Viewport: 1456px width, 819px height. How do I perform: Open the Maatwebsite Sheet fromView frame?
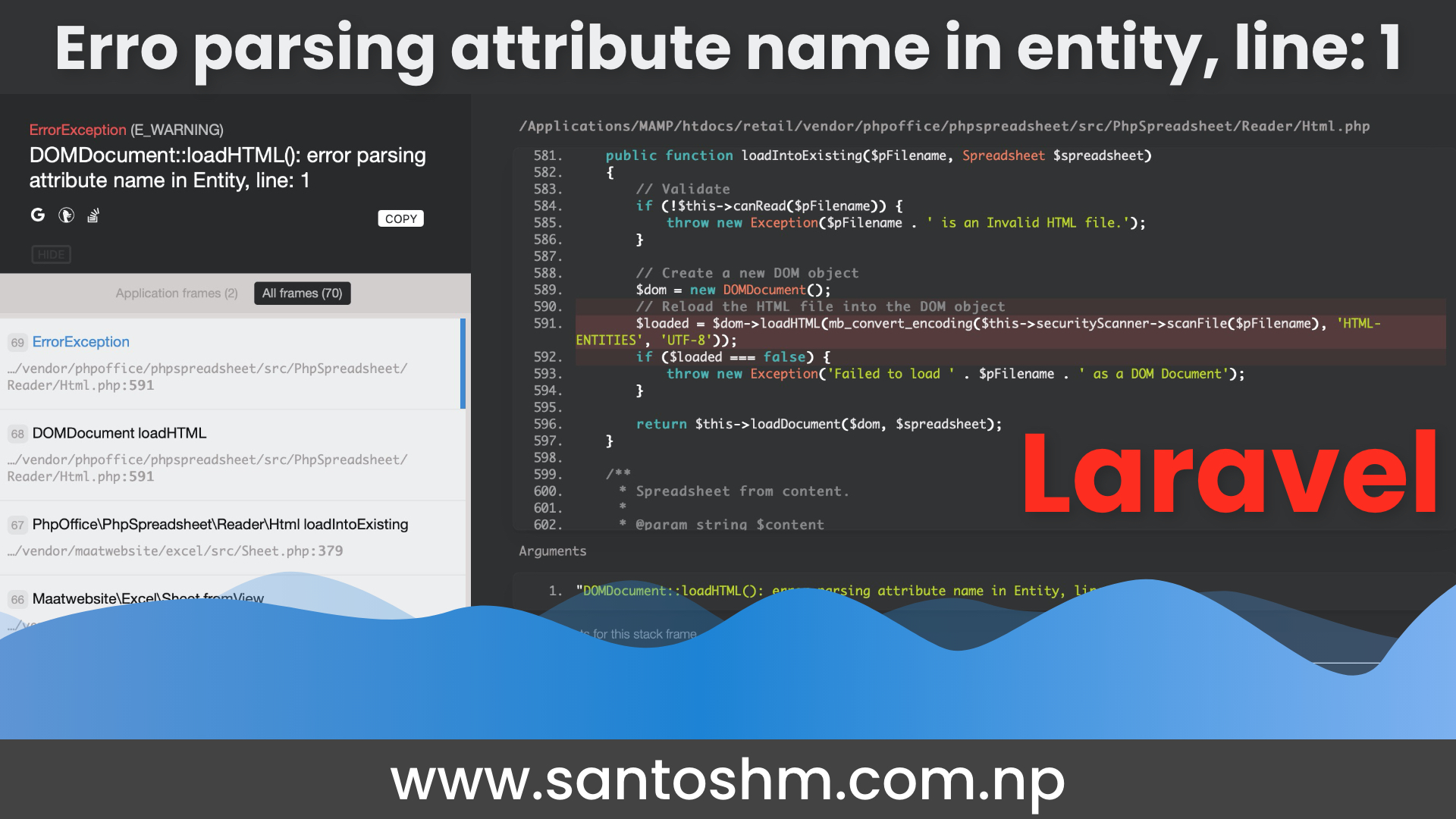(x=149, y=598)
